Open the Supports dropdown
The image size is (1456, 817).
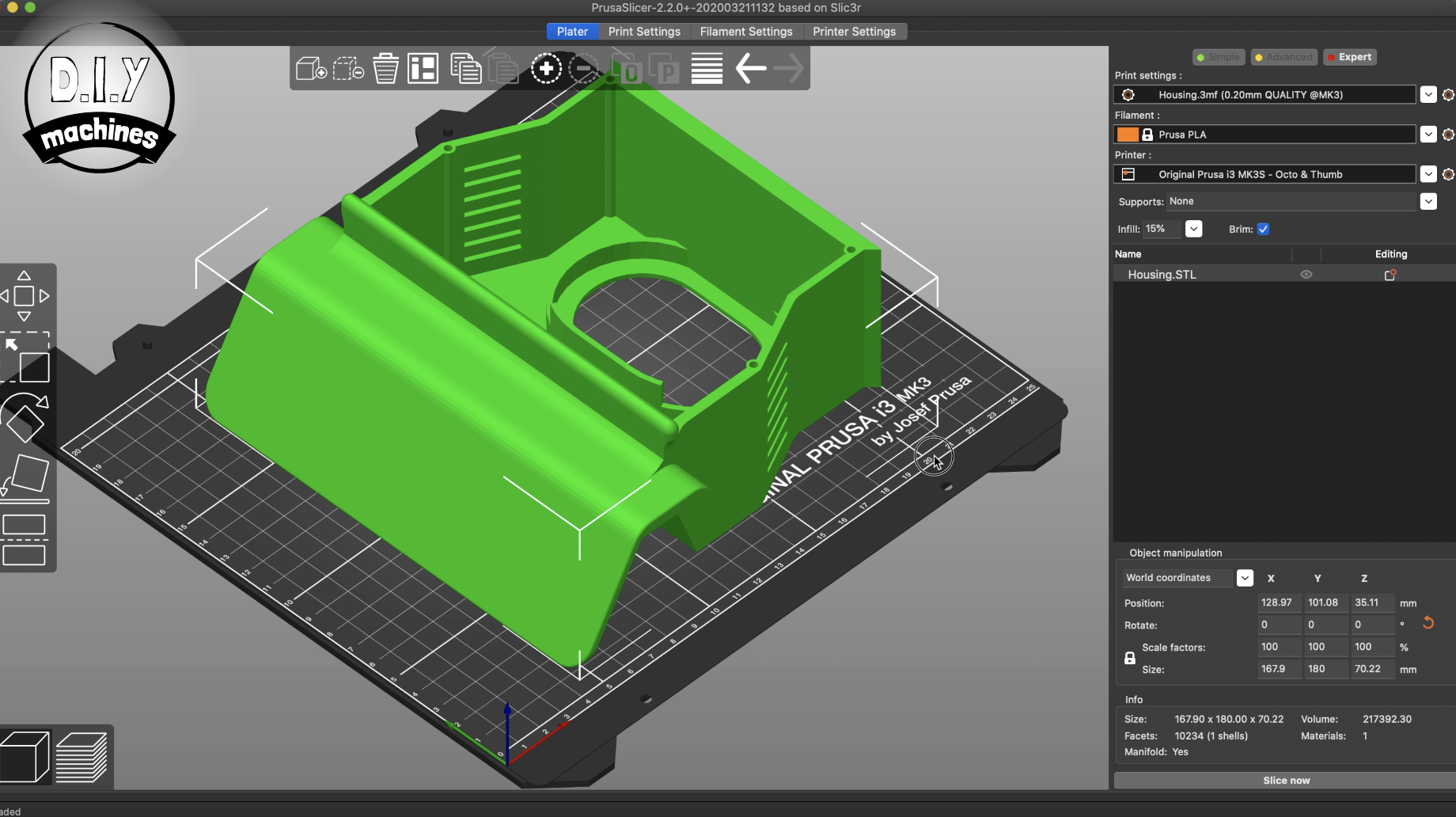[1428, 202]
